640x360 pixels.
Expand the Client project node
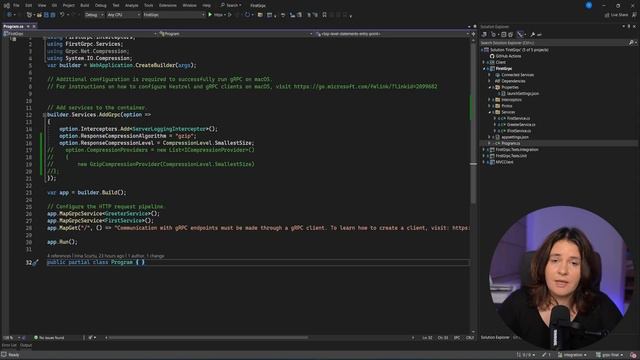[484, 62]
